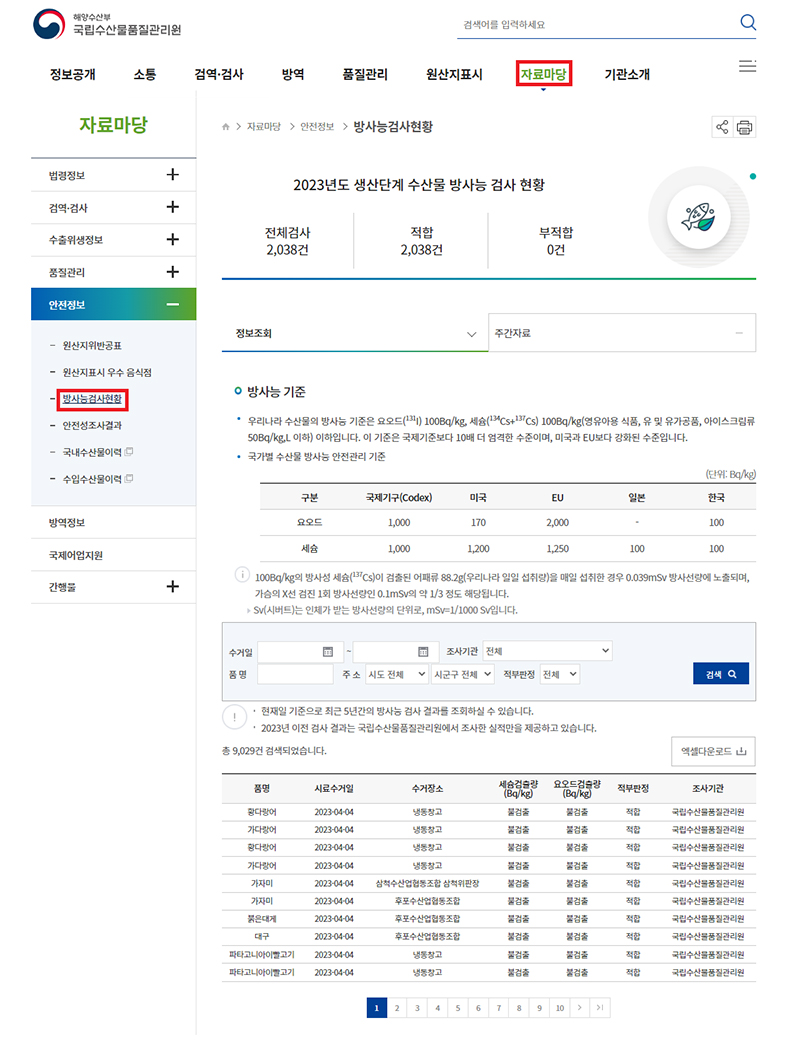
Task: Click the 검색 search button
Action: (720, 675)
